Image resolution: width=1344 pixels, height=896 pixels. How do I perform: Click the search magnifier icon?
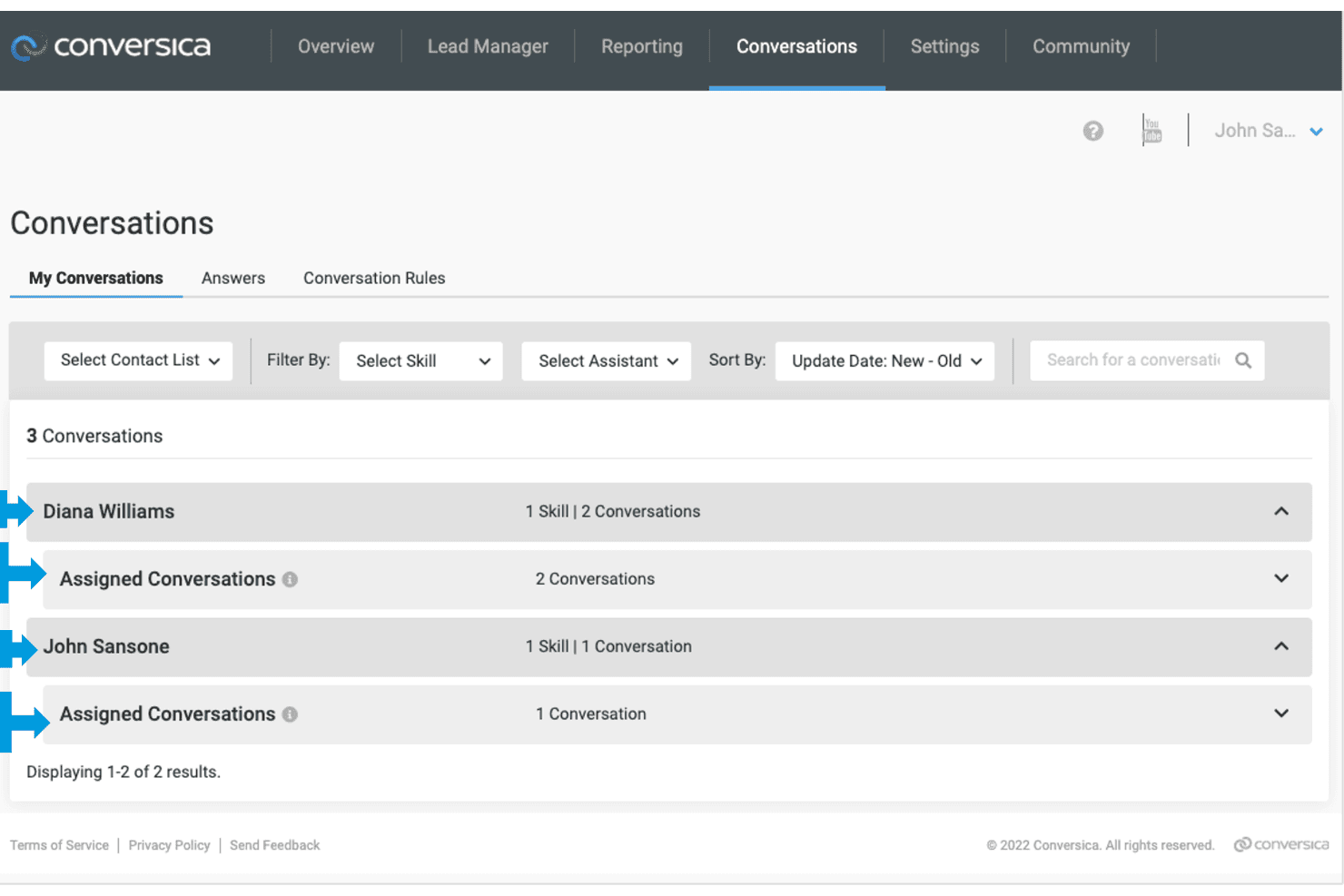(1243, 360)
